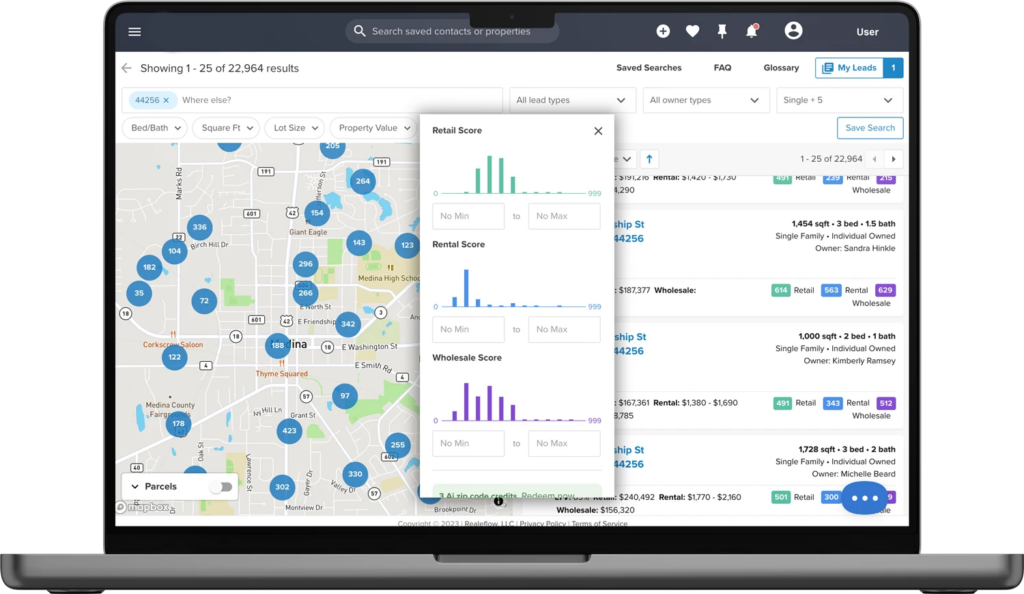Expand the Parcels panel chevron
This screenshot has height=594, width=1024.
pyautogui.click(x=135, y=486)
